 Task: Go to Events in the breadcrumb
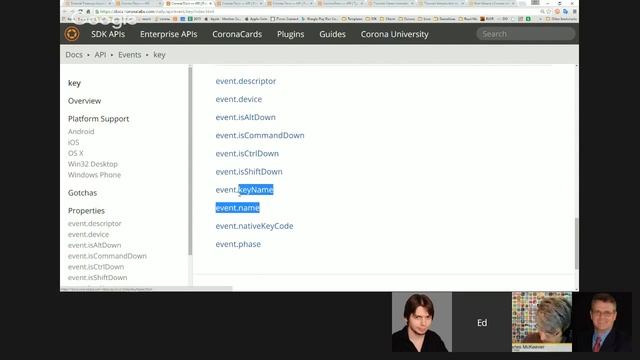130,55
